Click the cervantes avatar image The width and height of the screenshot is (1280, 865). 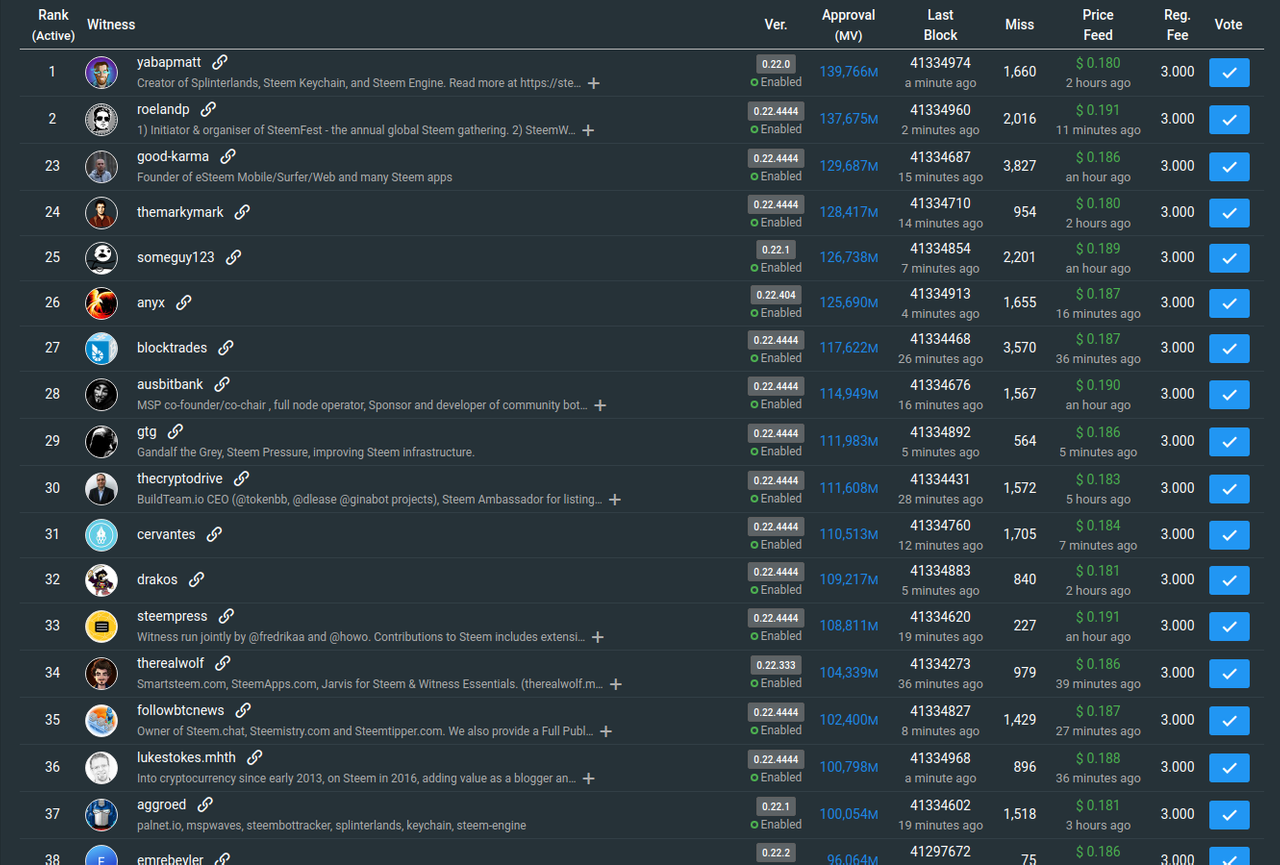pyautogui.click(x=101, y=534)
